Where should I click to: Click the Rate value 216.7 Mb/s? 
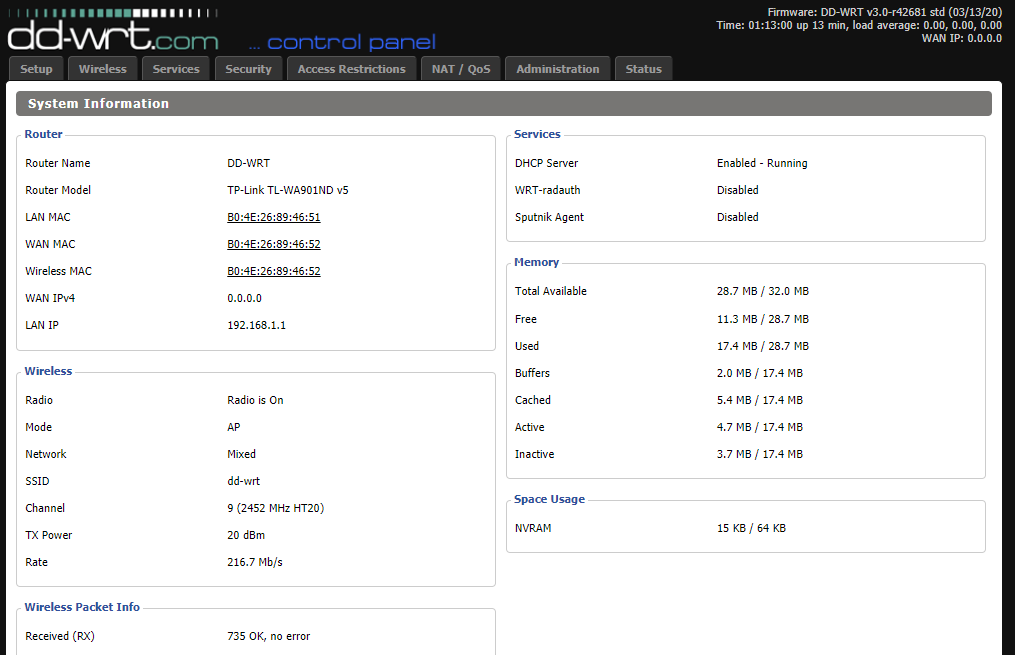255,562
